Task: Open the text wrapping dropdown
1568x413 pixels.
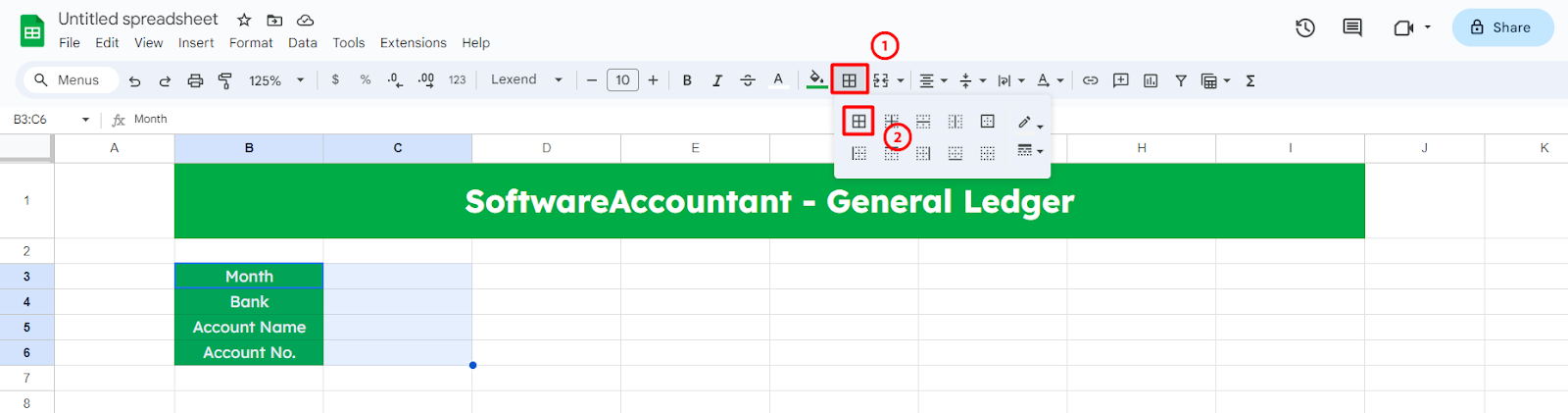Action: point(1010,80)
